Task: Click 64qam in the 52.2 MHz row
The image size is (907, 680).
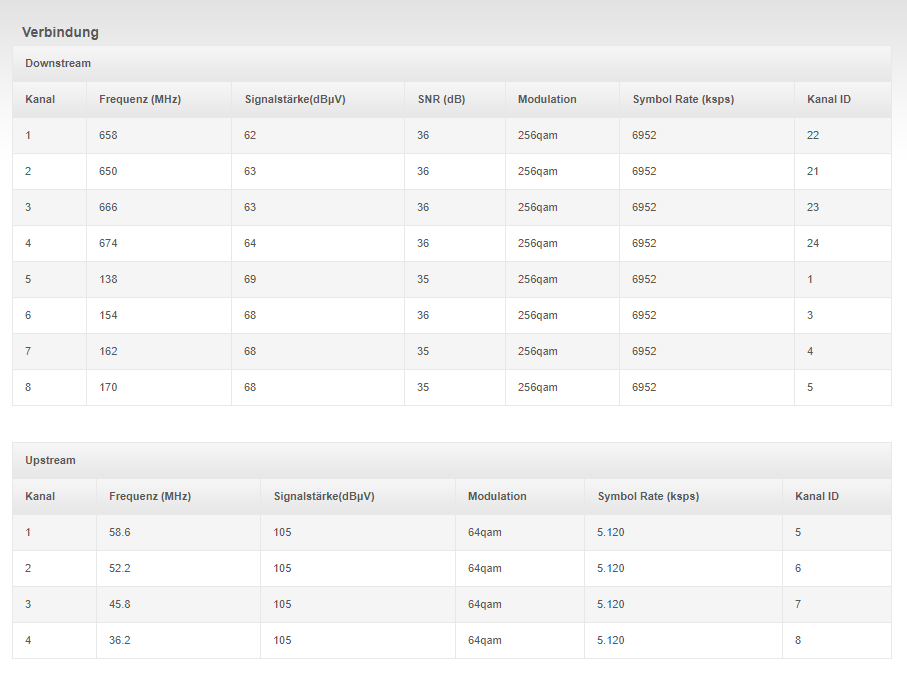Action: point(485,568)
